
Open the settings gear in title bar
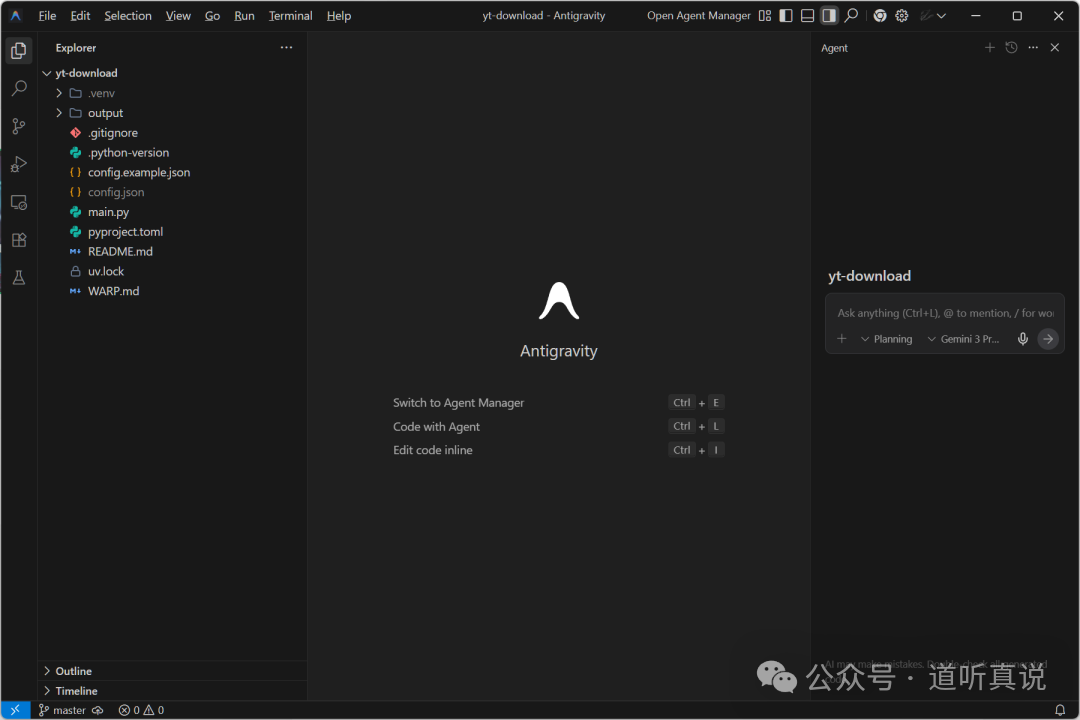pyautogui.click(x=902, y=15)
